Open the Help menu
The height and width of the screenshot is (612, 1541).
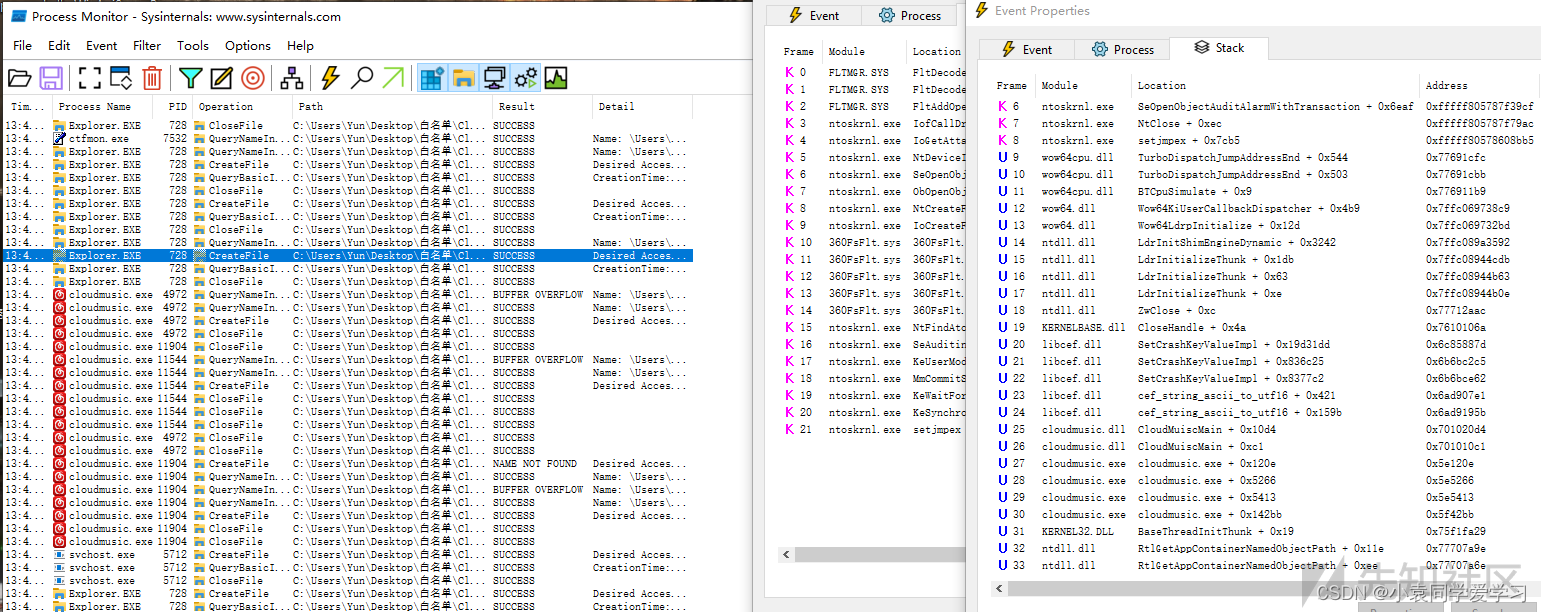300,45
